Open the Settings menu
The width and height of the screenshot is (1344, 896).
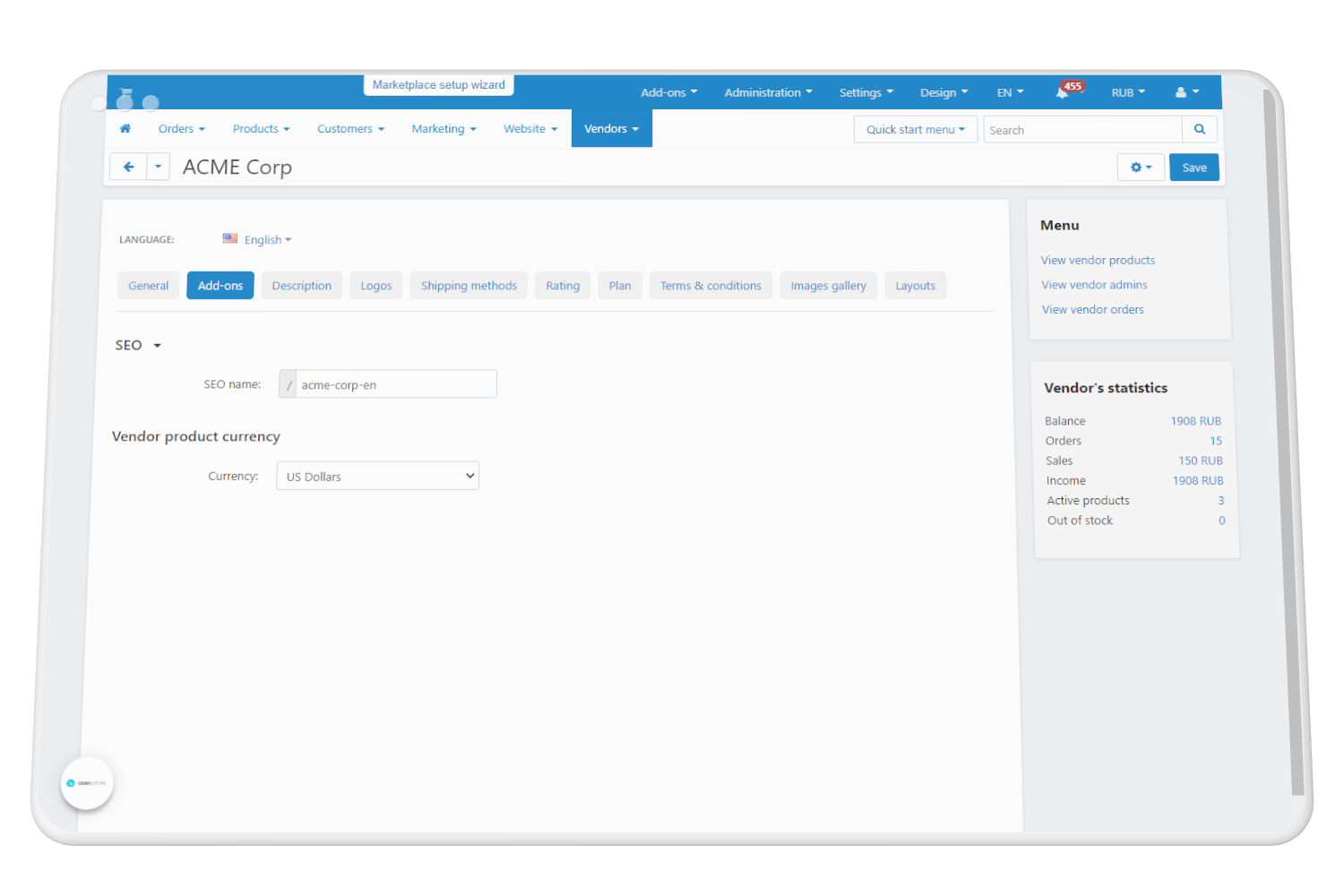(866, 92)
